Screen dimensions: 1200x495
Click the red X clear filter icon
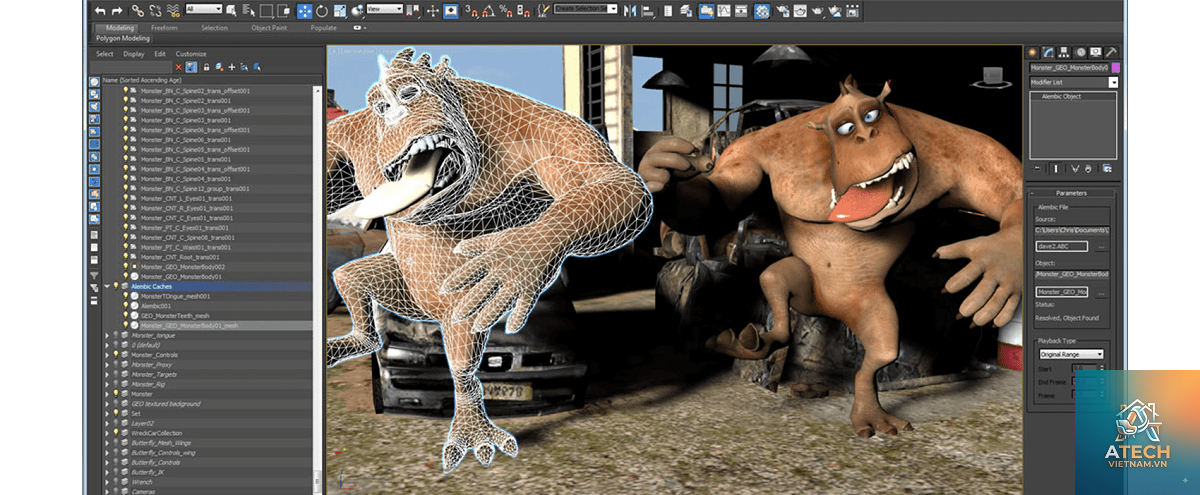click(x=178, y=67)
